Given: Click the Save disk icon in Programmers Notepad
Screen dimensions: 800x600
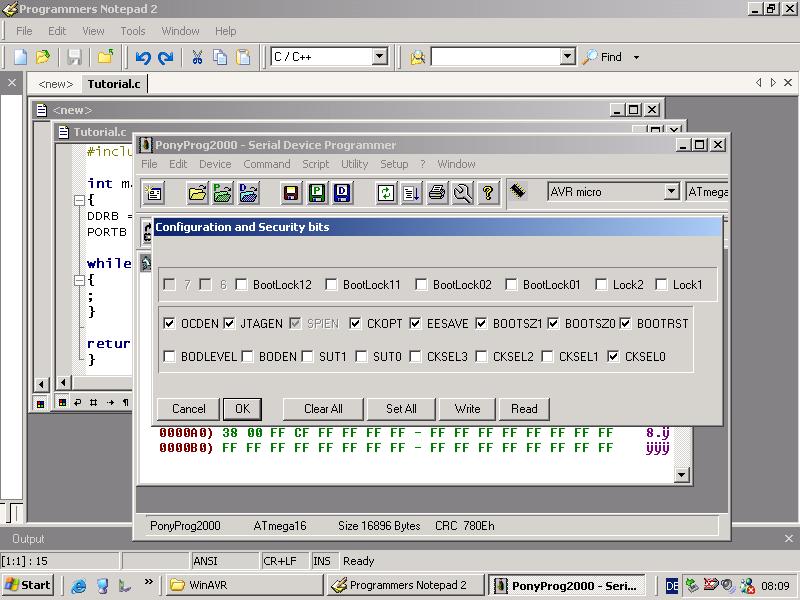Looking at the screenshot, I should click(x=74, y=57).
